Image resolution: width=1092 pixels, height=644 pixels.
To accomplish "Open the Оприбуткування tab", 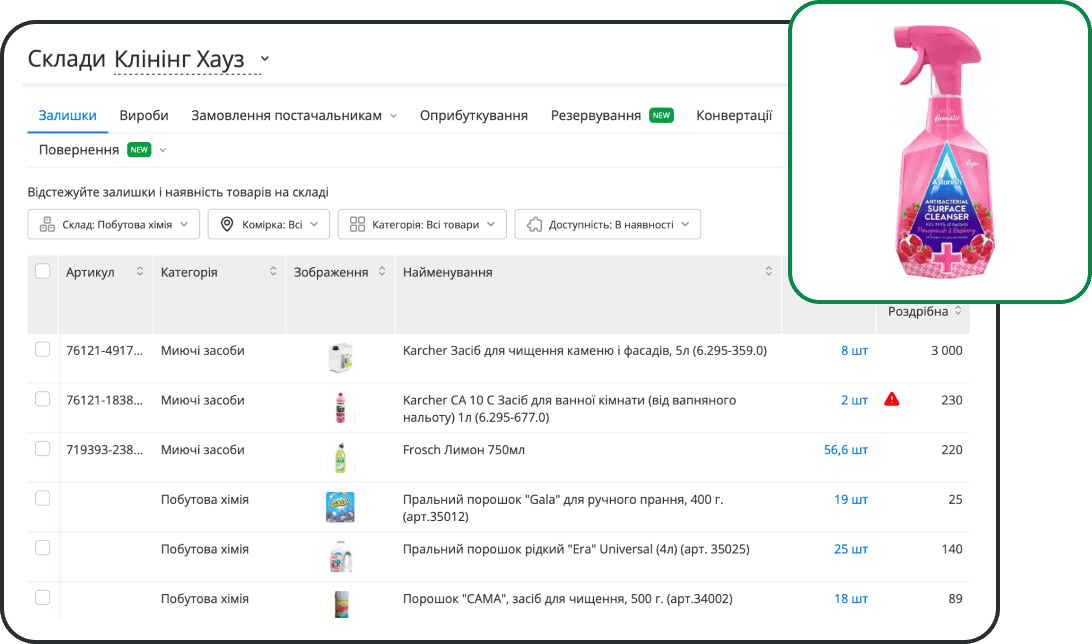I will click(x=474, y=116).
